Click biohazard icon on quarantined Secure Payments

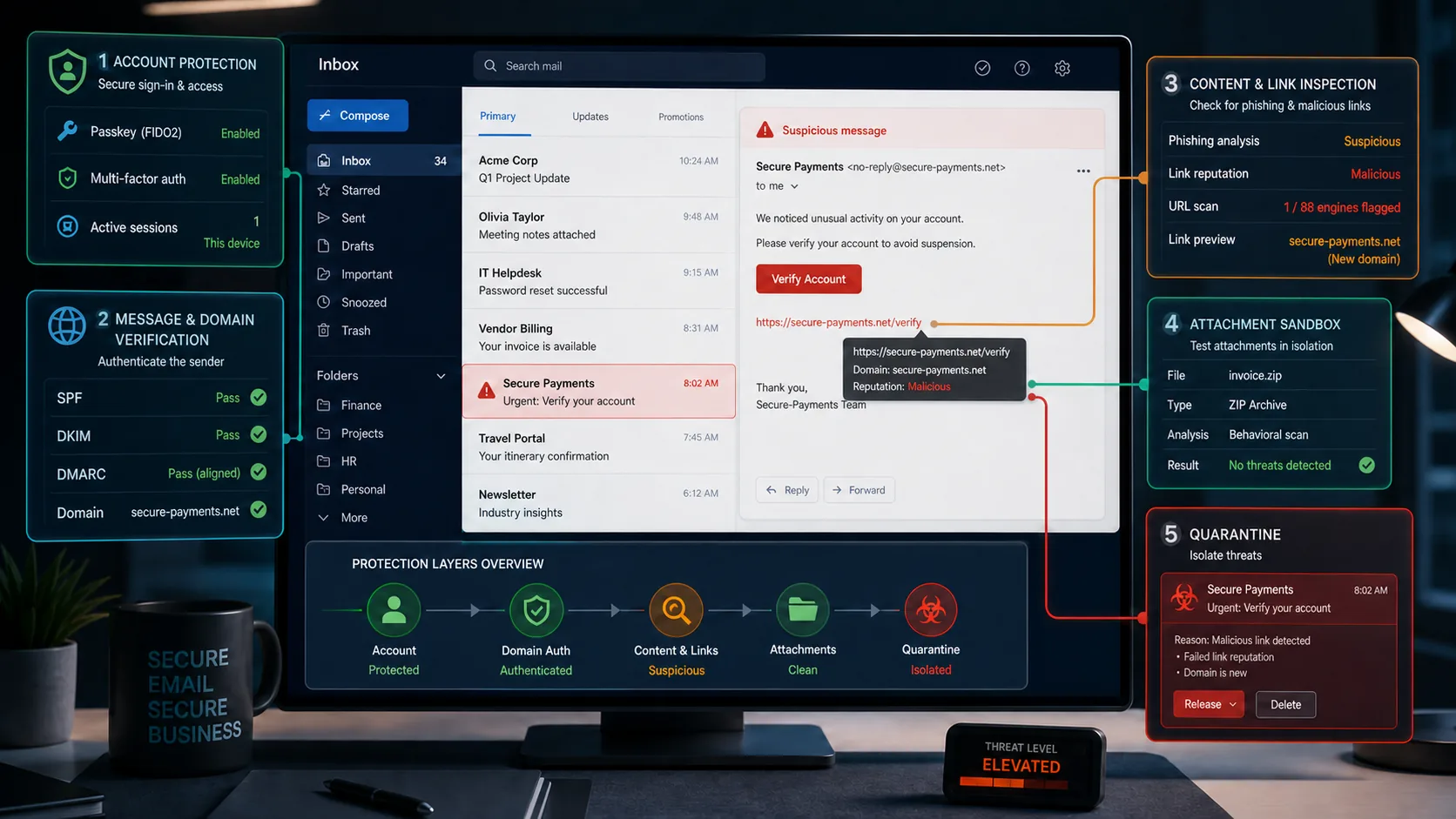click(1183, 597)
